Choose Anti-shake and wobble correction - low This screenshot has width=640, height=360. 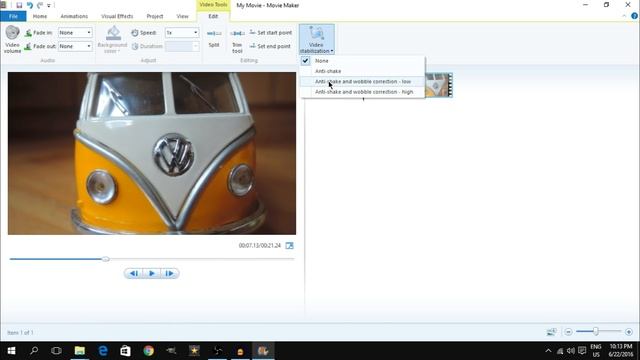pos(362,81)
